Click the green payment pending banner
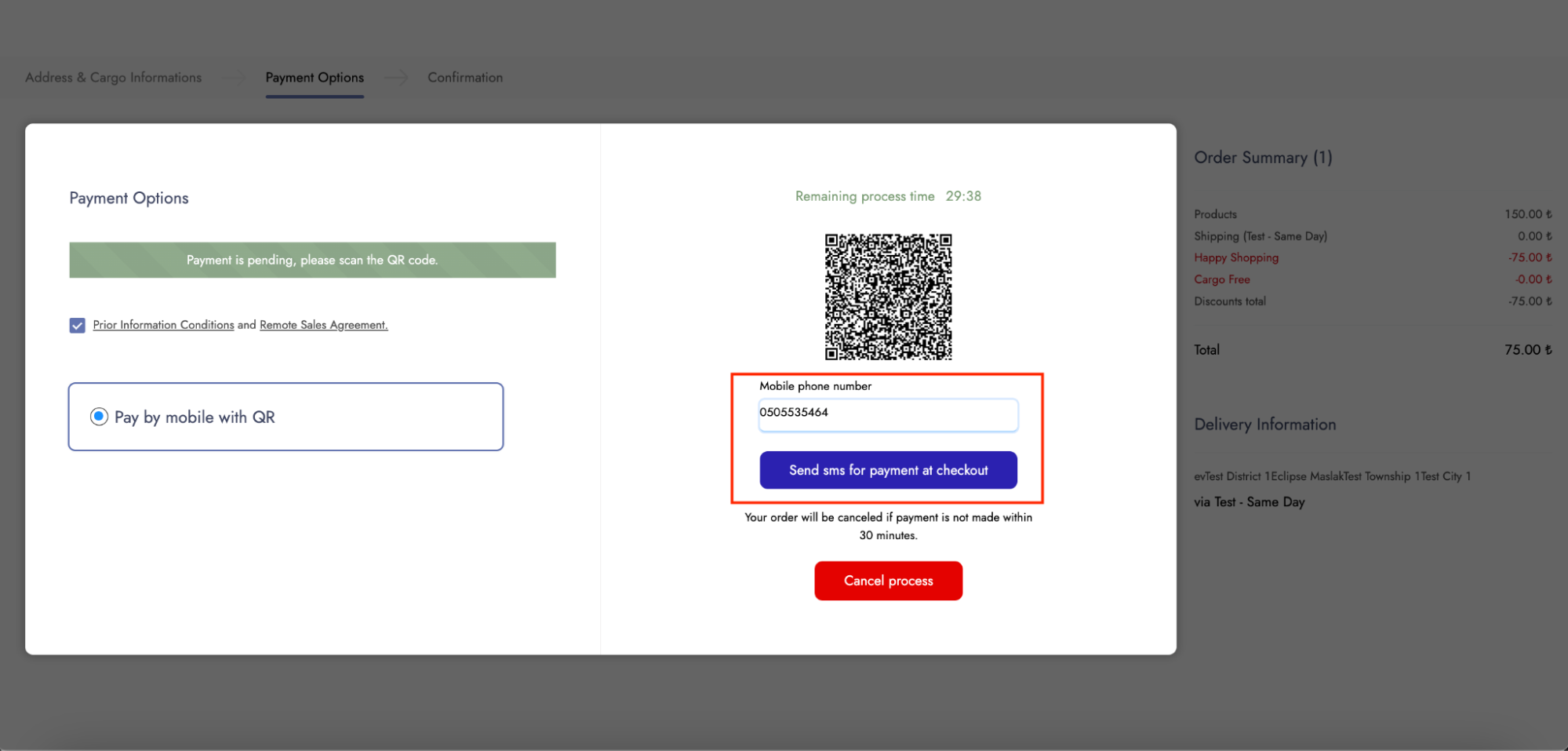The height and width of the screenshot is (751, 1568). point(312,260)
